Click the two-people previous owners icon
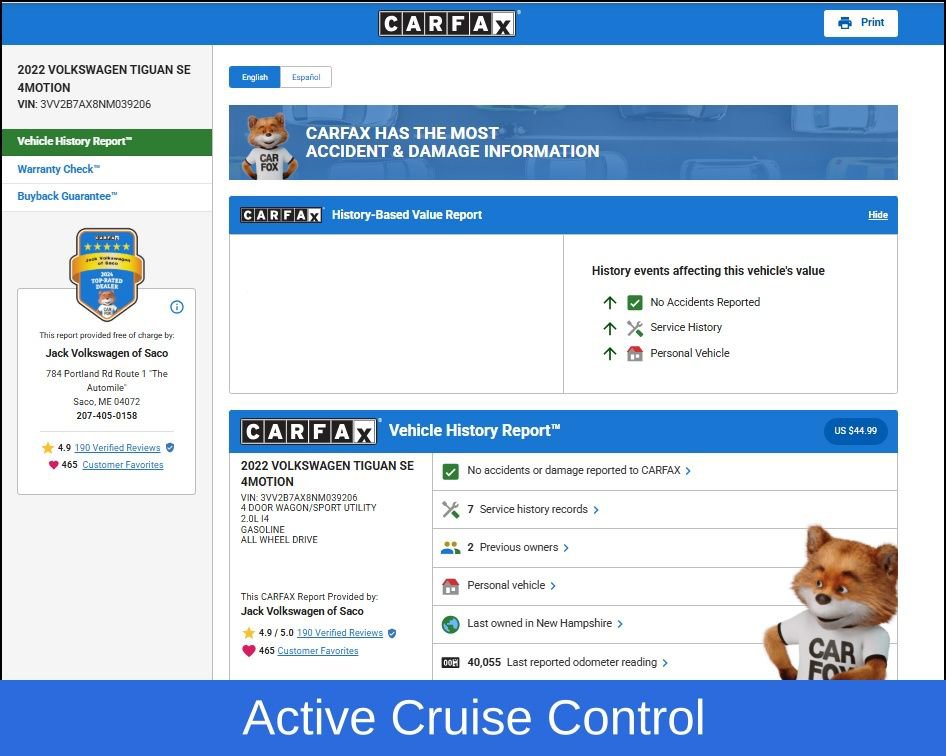 [x=450, y=548]
